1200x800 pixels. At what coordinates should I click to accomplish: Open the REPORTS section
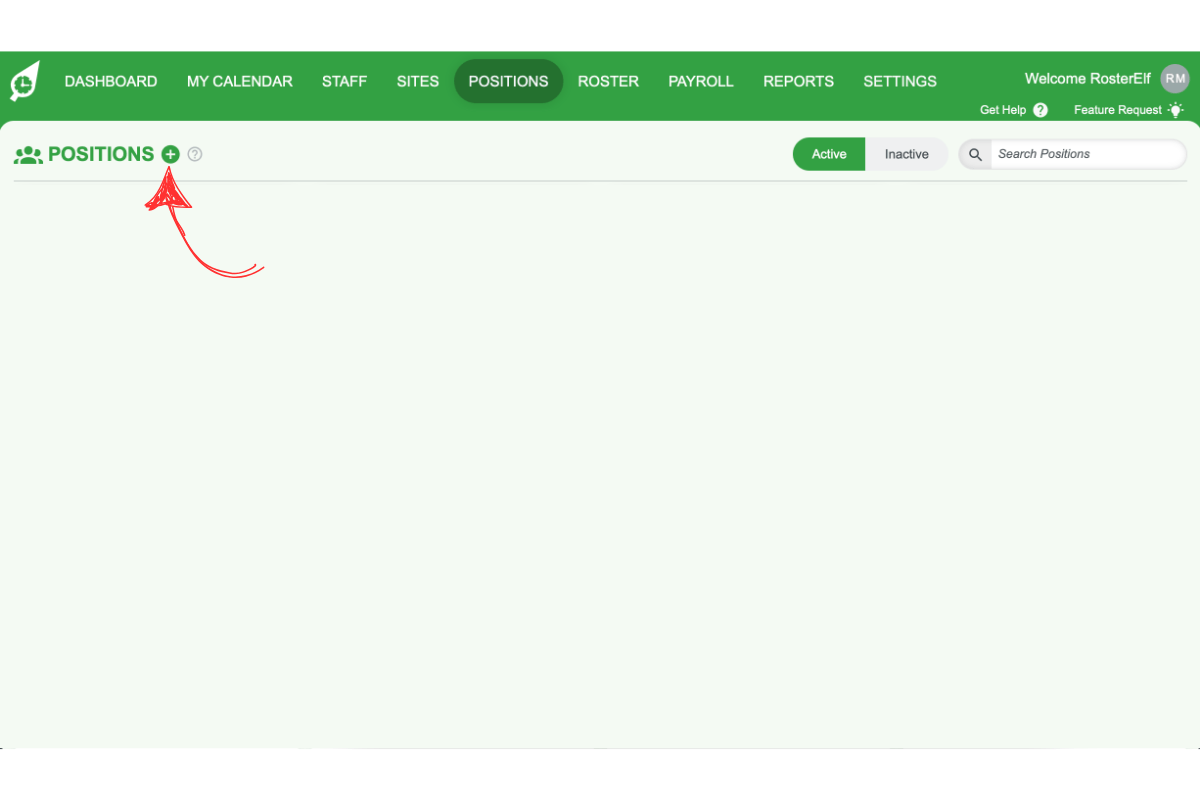coord(798,81)
